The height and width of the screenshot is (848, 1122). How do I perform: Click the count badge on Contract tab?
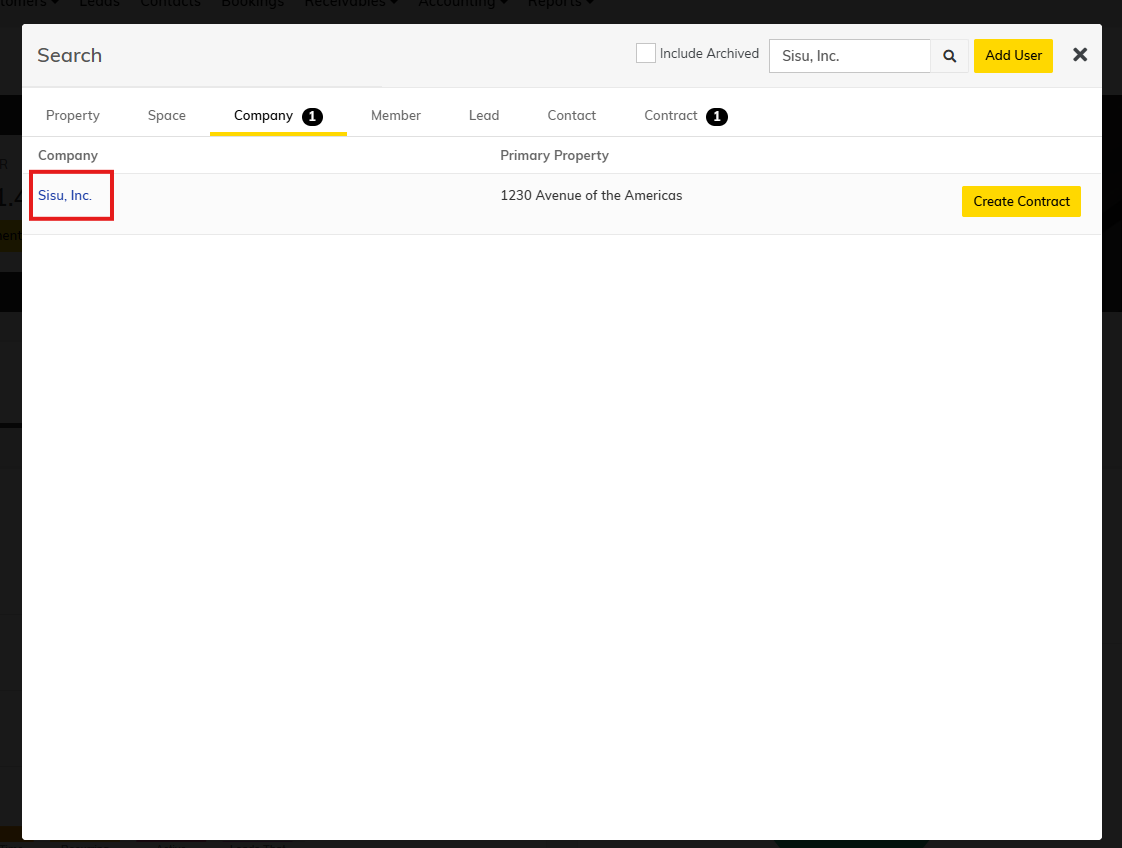pyautogui.click(x=716, y=117)
